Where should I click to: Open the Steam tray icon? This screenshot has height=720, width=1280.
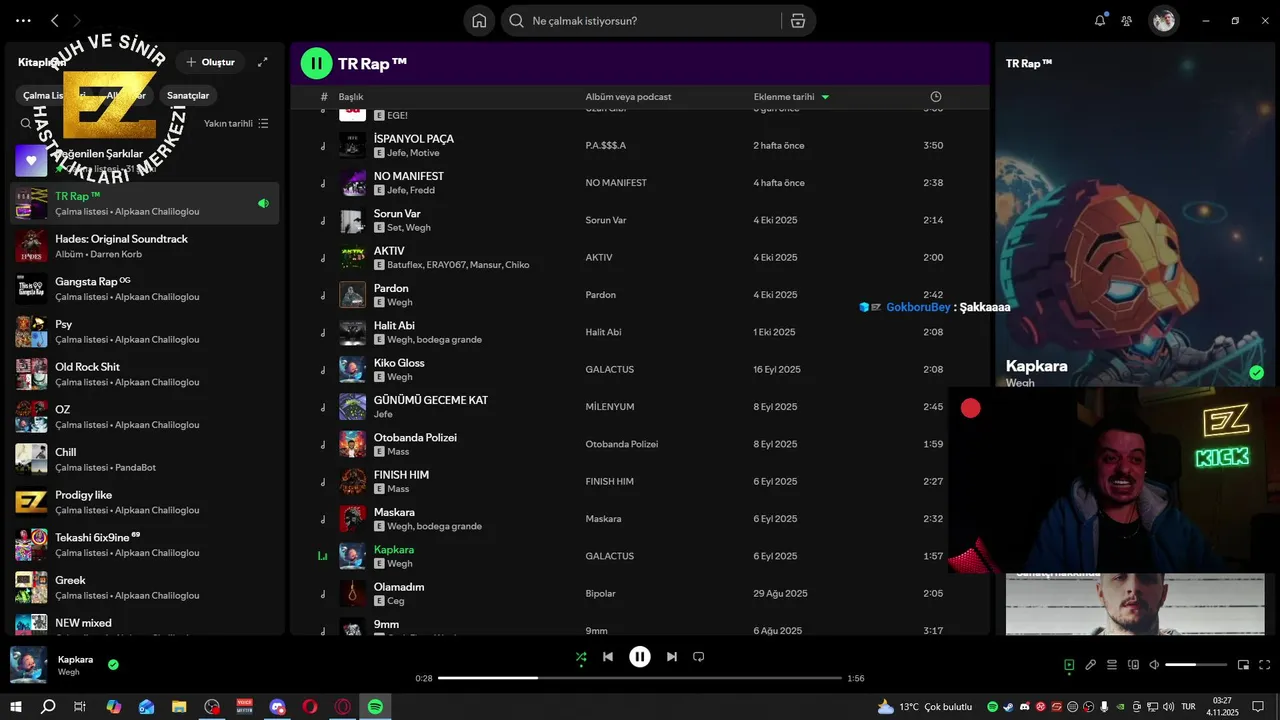pos(1008,707)
